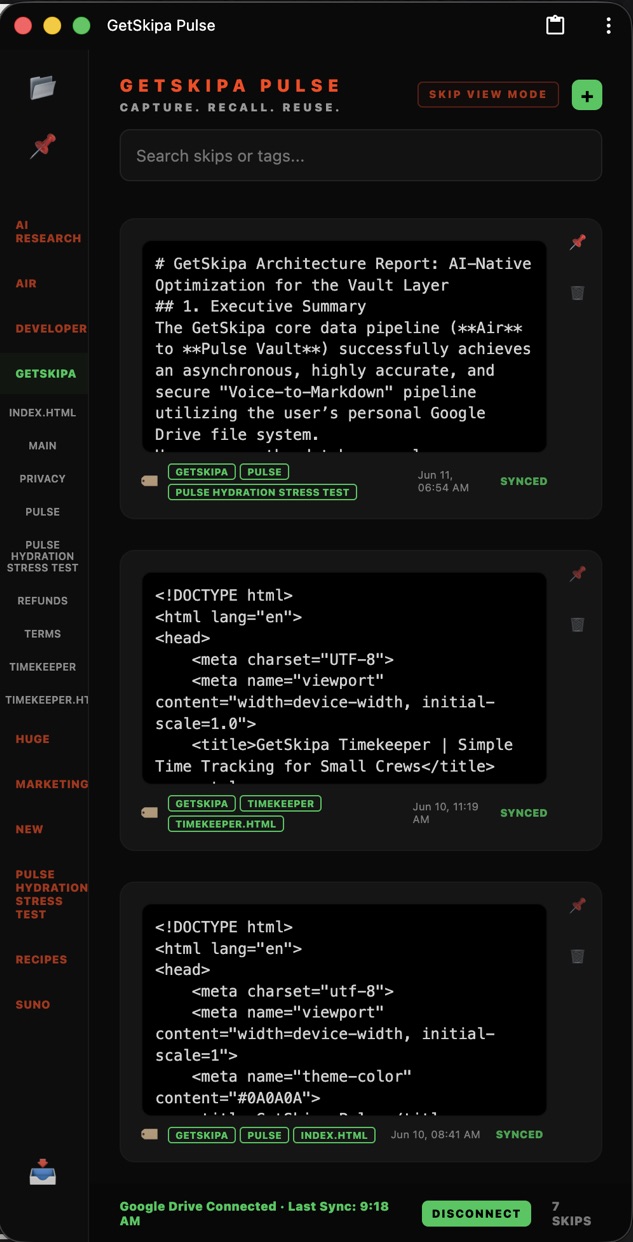Select the AIR category in the sidebar

pyautogui.click(x=26, y=284)
